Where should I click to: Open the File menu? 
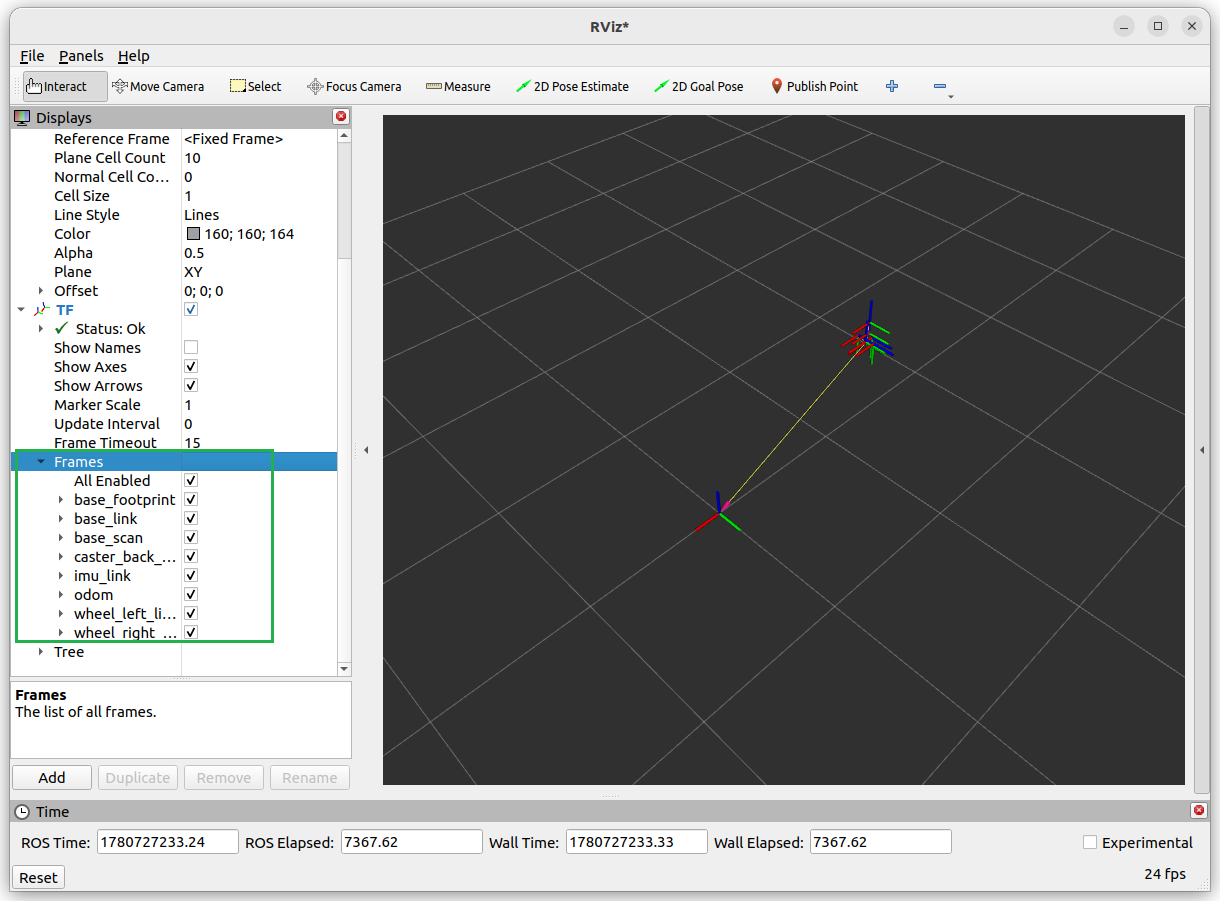click(x=32, y=56)
